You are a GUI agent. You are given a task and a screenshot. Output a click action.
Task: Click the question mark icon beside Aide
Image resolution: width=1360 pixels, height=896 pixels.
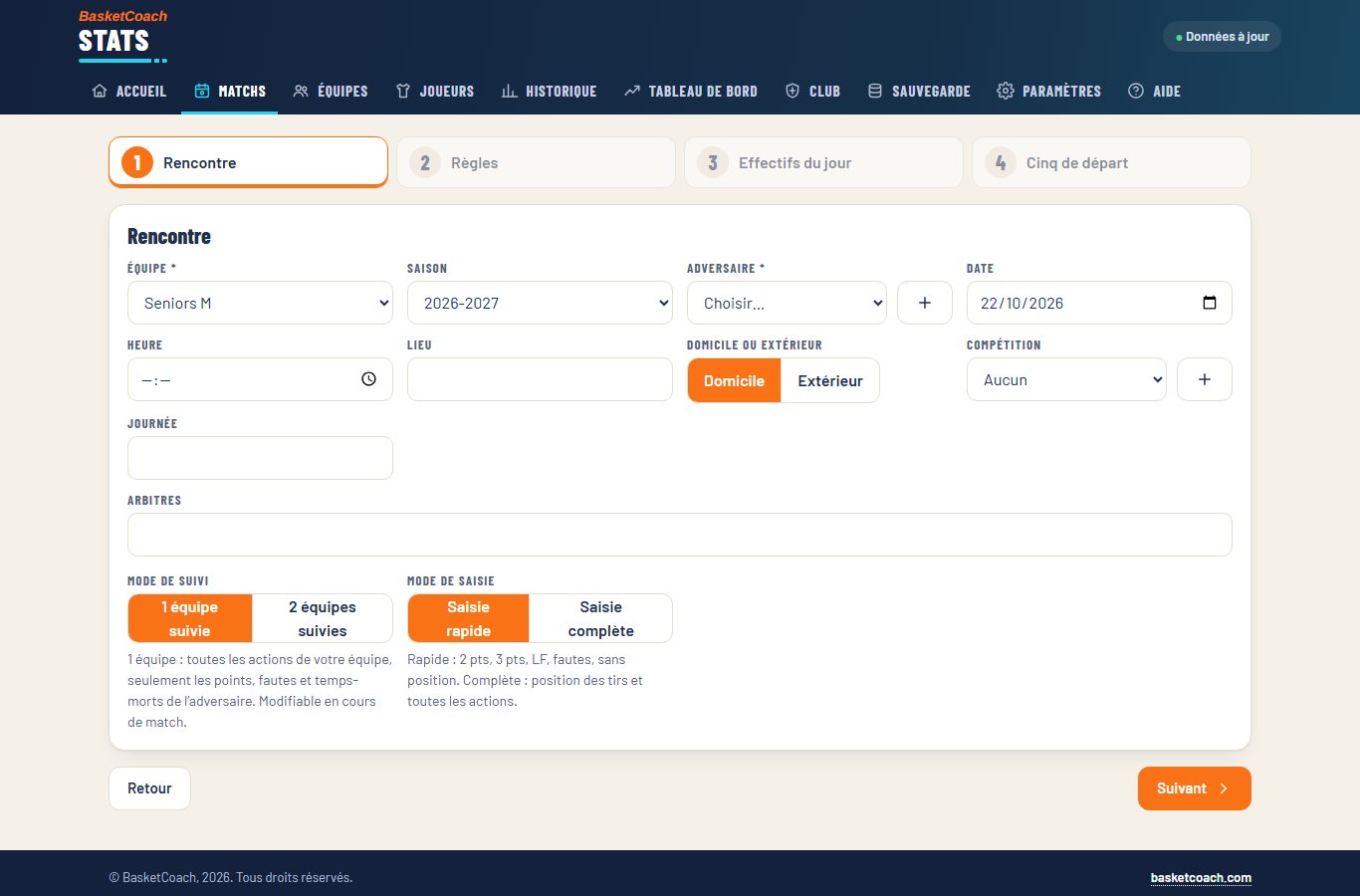click(1136, 91)
